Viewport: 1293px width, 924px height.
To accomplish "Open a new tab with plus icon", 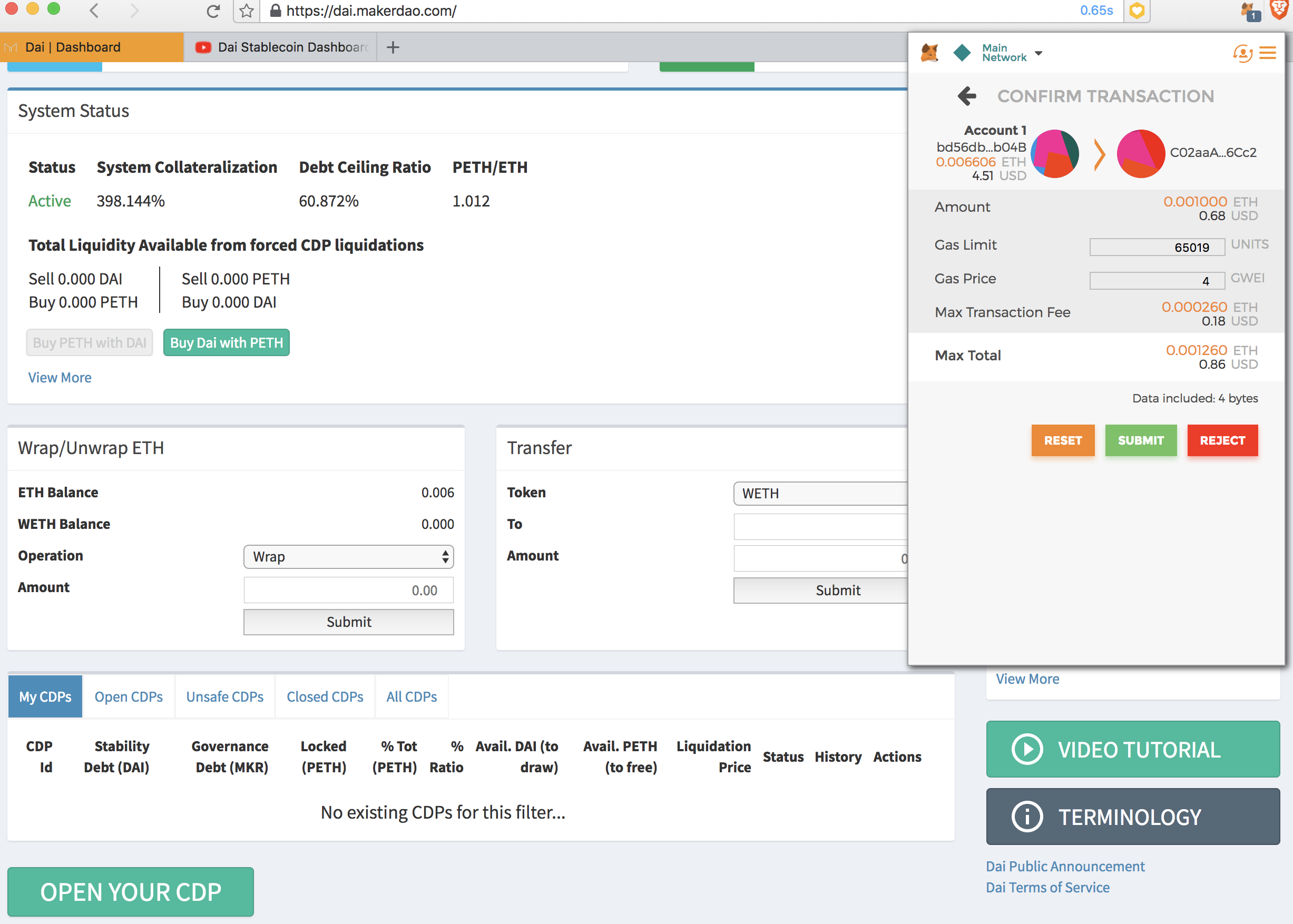I will [x=393, y=47].
